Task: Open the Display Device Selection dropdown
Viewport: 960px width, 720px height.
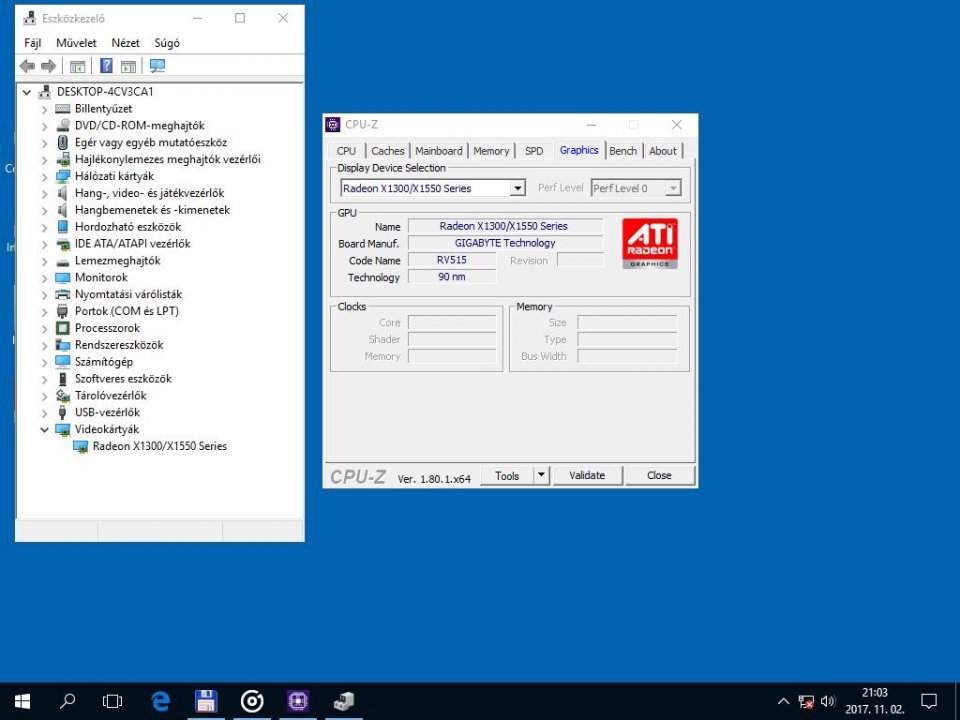Action: (x=518, y=188)
